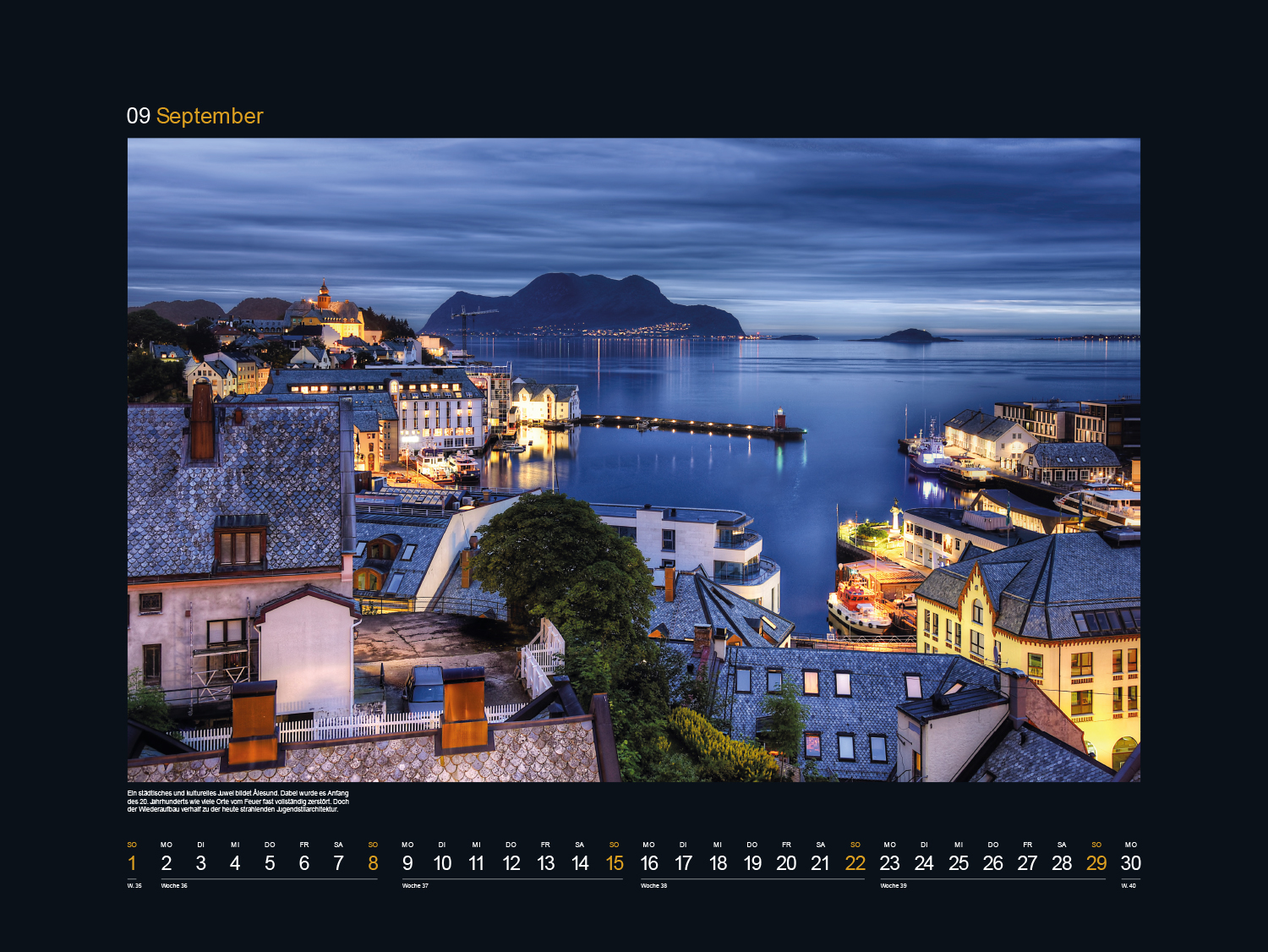The image size is (1268, 952).
Task: Select day 5 in the calendar strip
Action: coord(270,863)
